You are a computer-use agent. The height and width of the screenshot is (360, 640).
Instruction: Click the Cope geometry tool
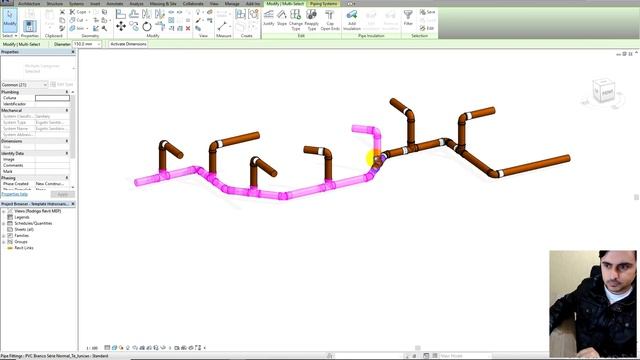click(x=80, y=12)
